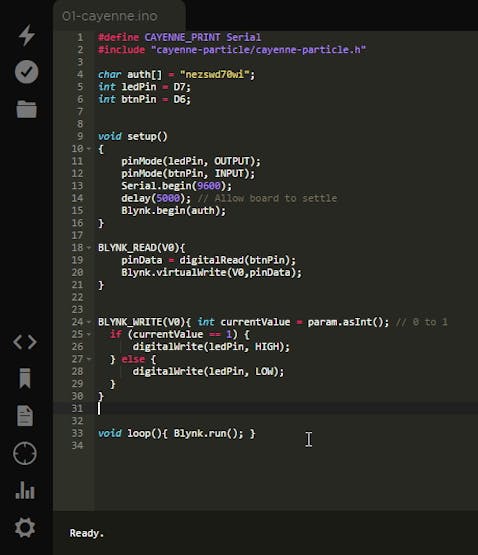This screenshot has height=555, width=478.
Task: Click line number 33 in the gutter
Action: click(77, 433)
